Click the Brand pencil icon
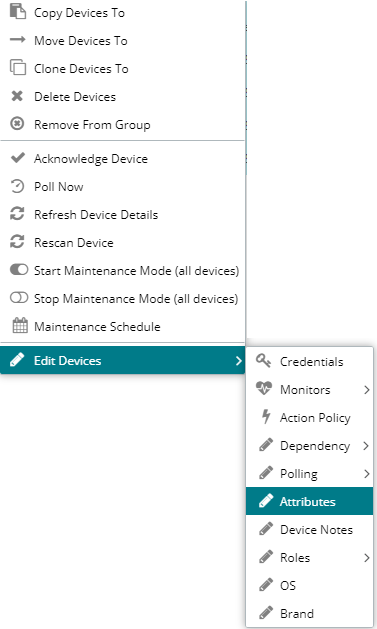Screen dimensions: 377x629 pyautogui.click(x=266, y=613)
